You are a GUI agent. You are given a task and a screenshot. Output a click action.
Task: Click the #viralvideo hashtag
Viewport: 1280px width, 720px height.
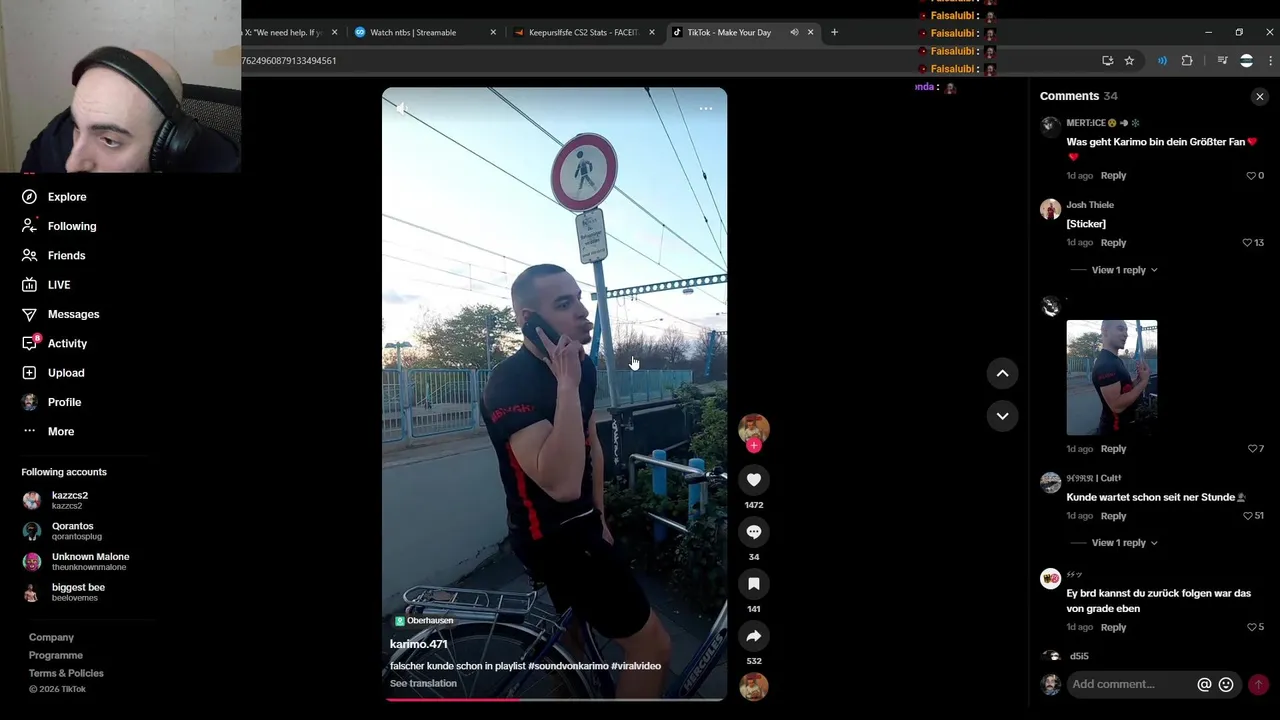point(636,666)
